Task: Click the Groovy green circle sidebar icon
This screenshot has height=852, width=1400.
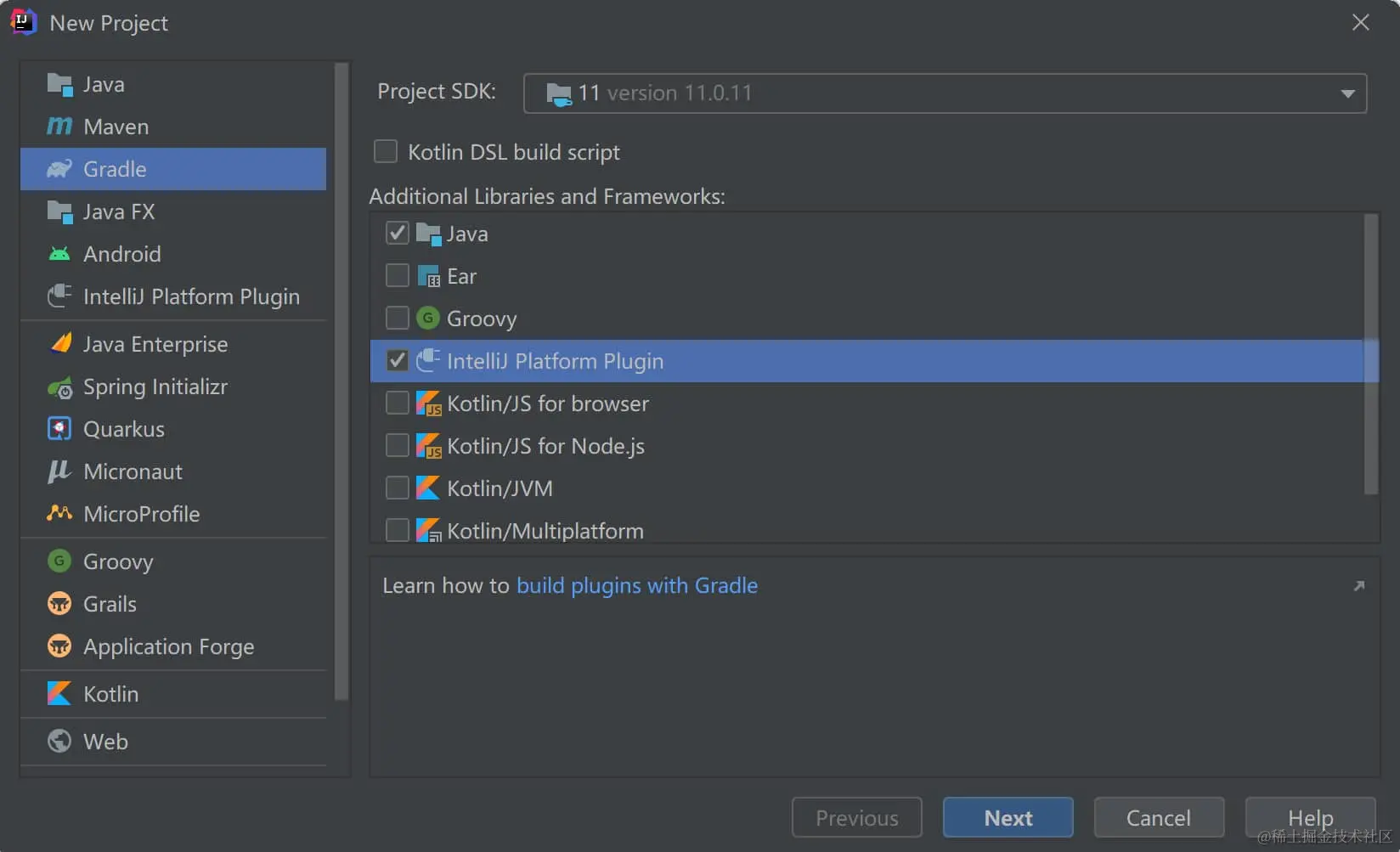Action: (x=59, y=561)
